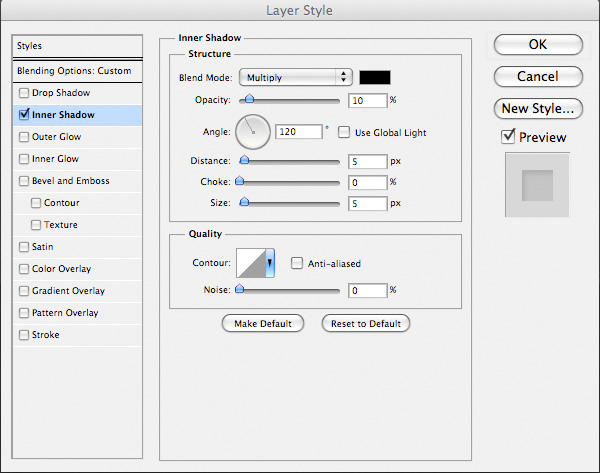Enable the Stroke checkbox
This screenshot has width=600, height=473.
[x=24, y=335]
